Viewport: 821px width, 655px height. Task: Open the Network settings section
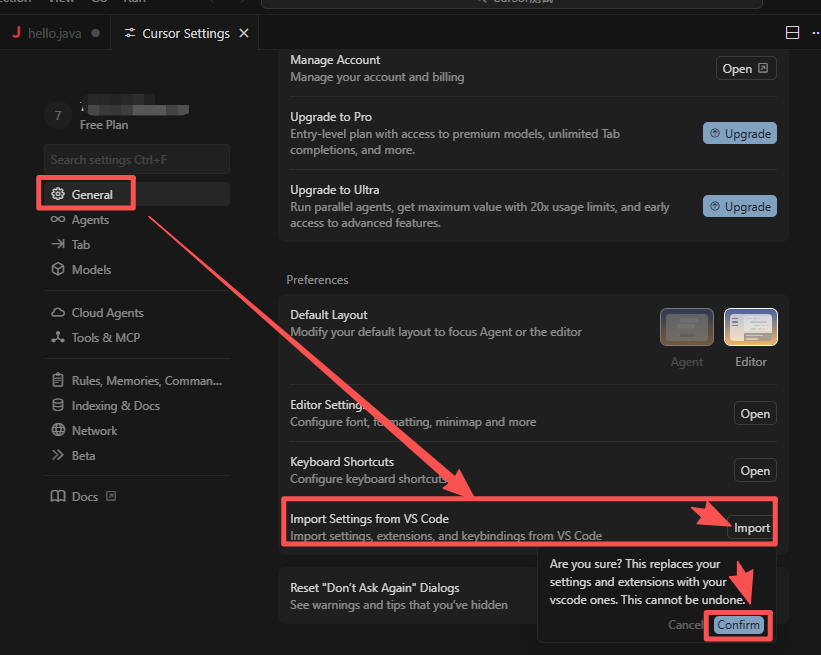(x=137, y=431)
